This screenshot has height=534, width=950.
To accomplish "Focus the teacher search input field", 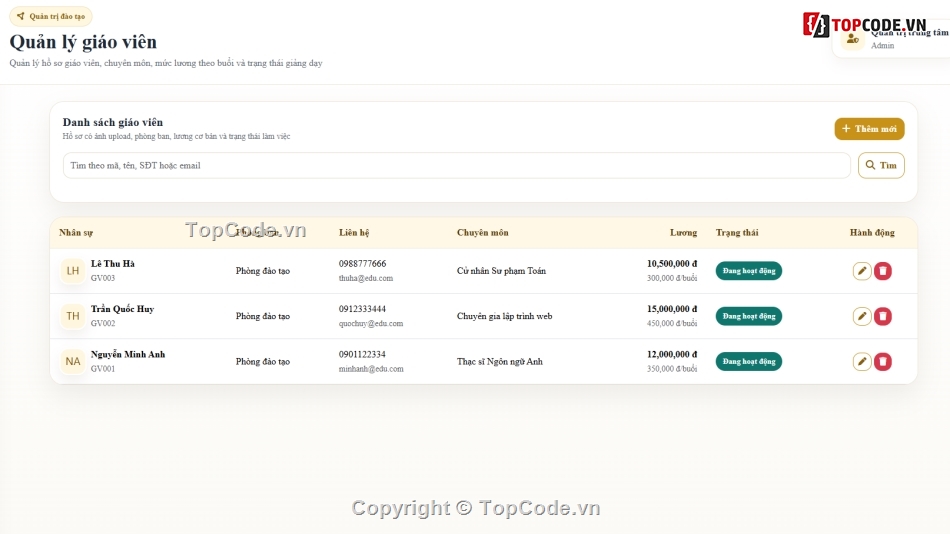I will [456, 165].
